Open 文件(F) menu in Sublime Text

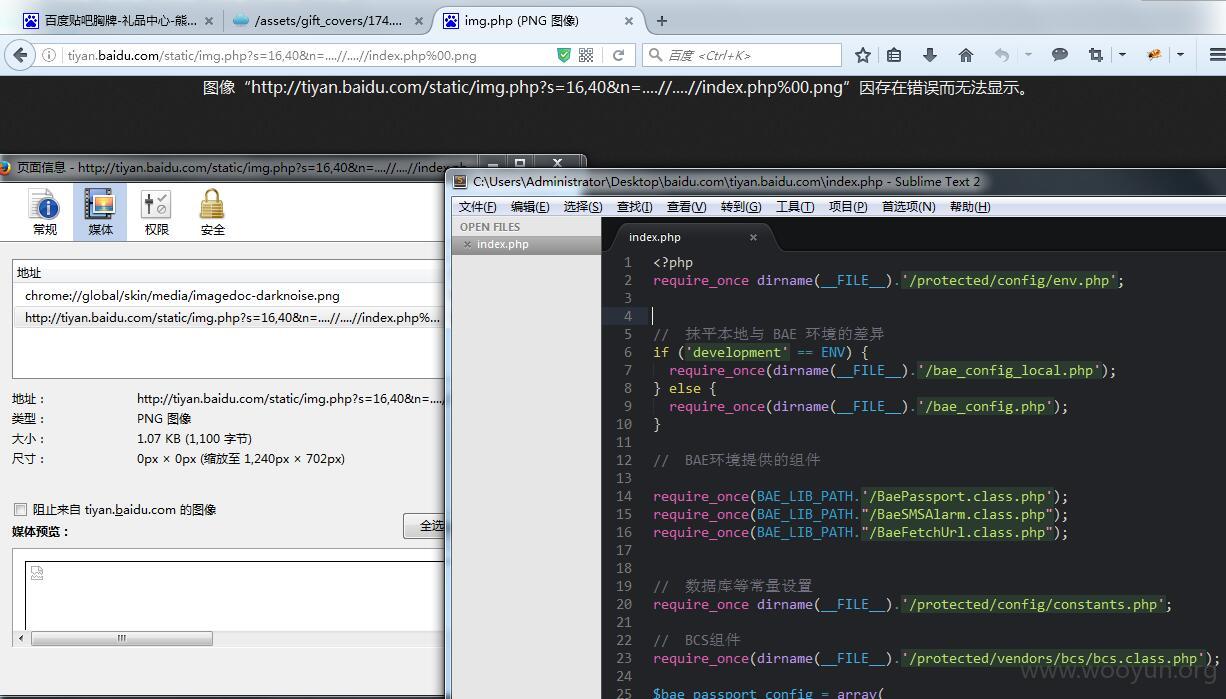[x=477, y=207]
